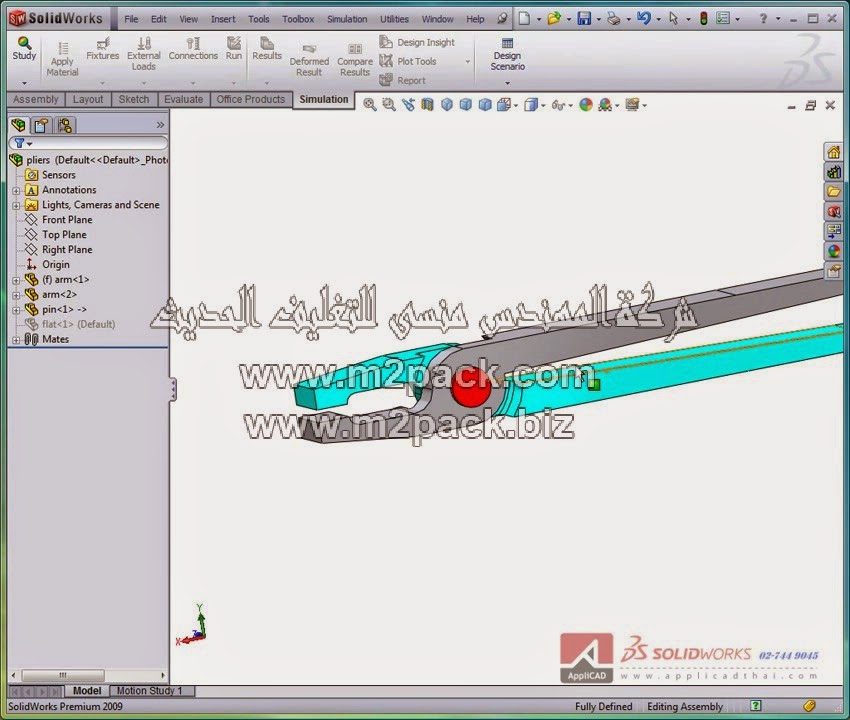Open Design Scenario dropdown arrow
Image resolution: width=850 pixels, height=720 pixels.
tap(507, 83)
